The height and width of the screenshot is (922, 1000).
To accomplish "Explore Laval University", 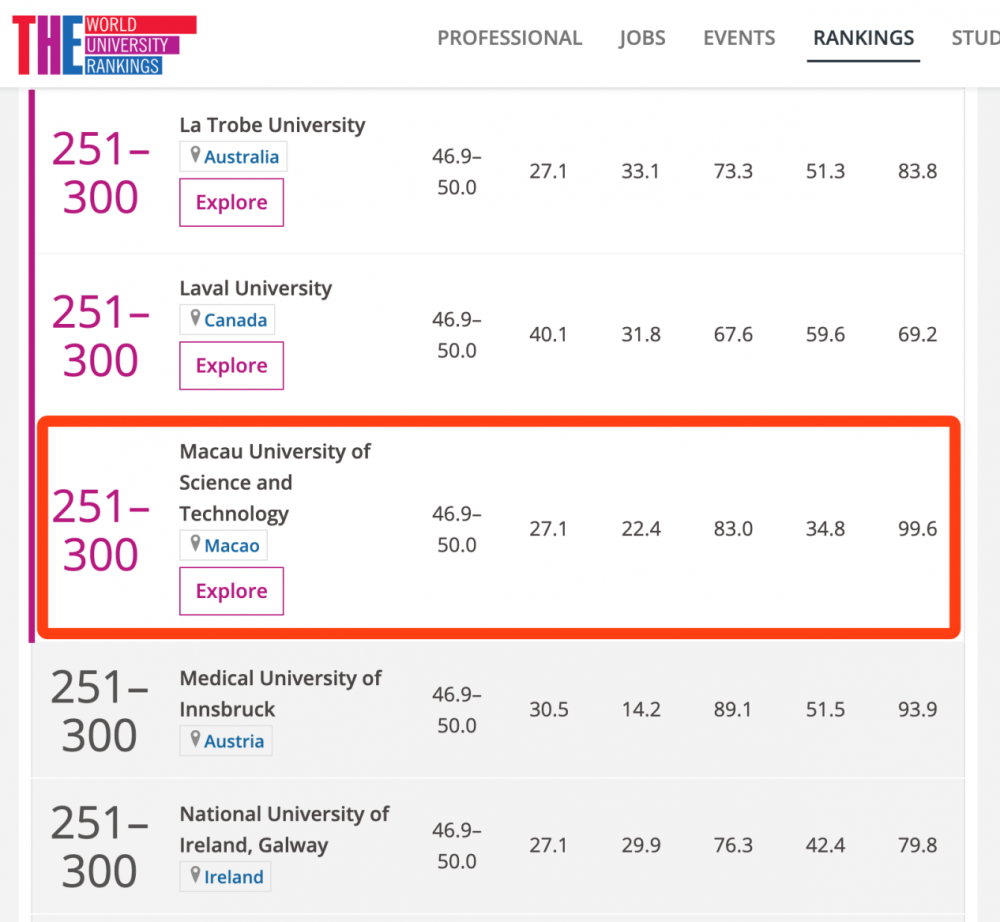I will click(x=232, y=365).
